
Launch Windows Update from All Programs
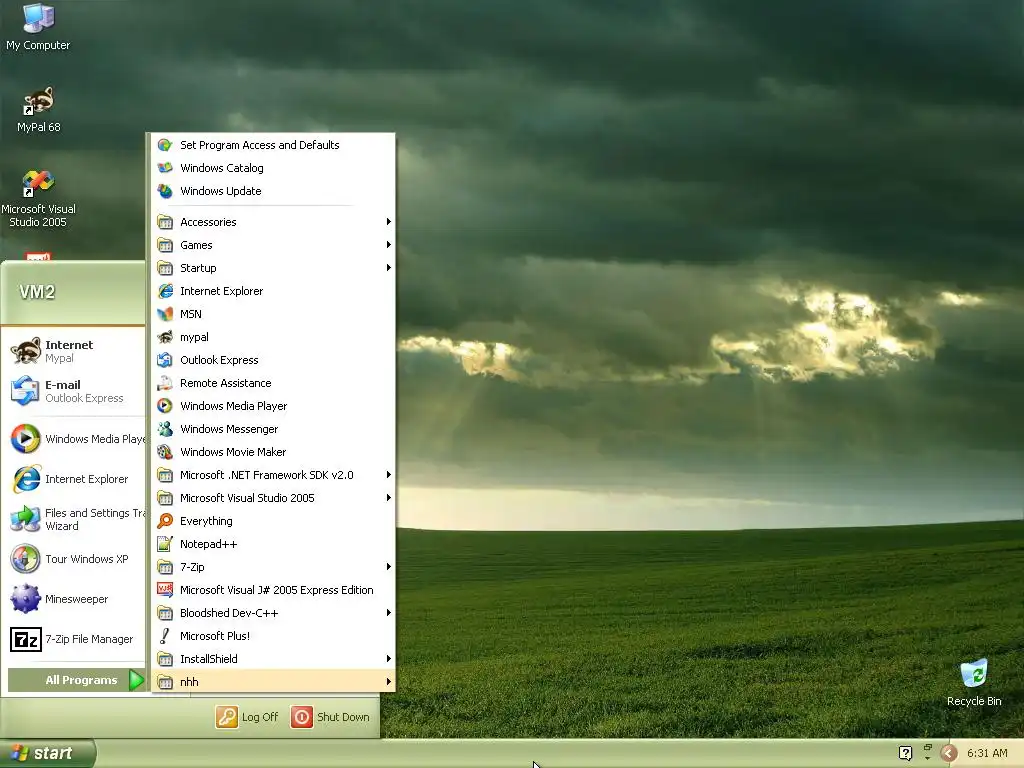pos(274,191)
